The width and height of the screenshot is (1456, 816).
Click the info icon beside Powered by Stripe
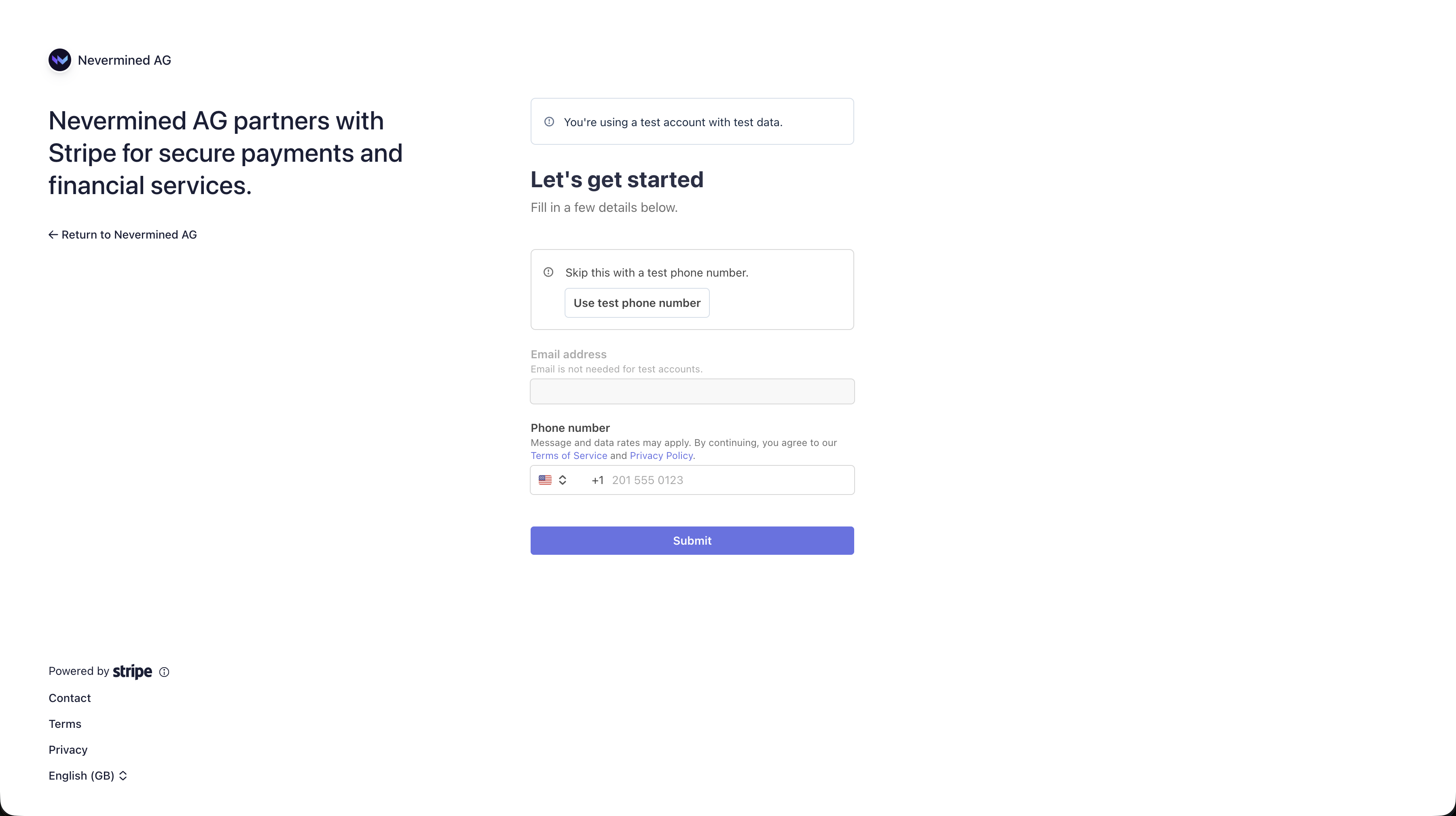(164, 672)
